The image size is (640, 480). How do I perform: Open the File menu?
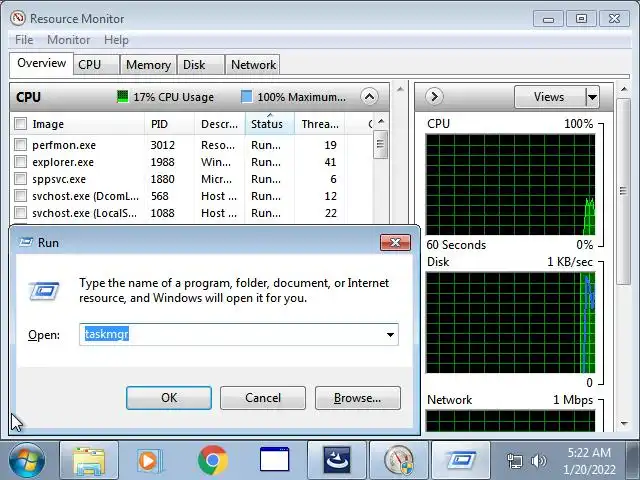24,40
